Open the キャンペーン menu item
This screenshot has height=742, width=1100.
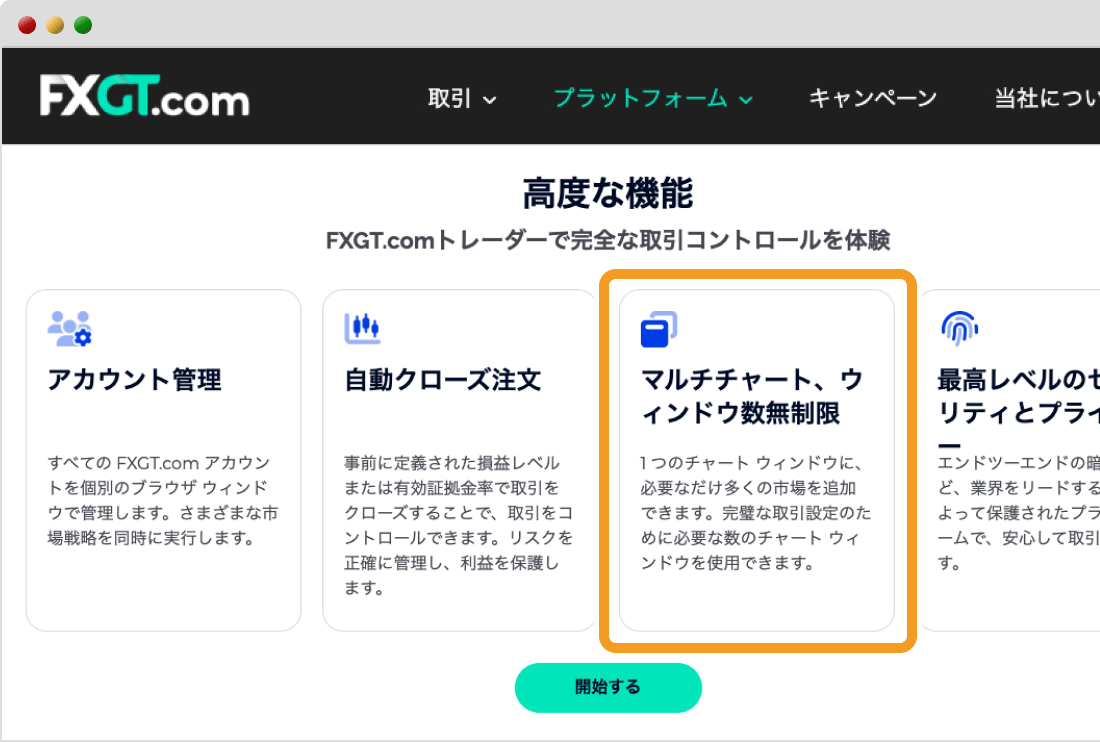tap(872, 98)
